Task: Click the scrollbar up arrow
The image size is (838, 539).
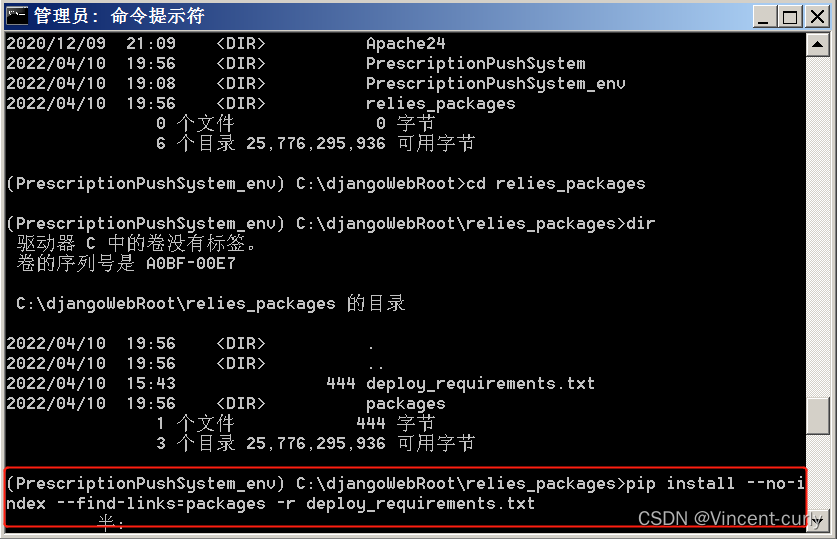Action: (818, 45)
